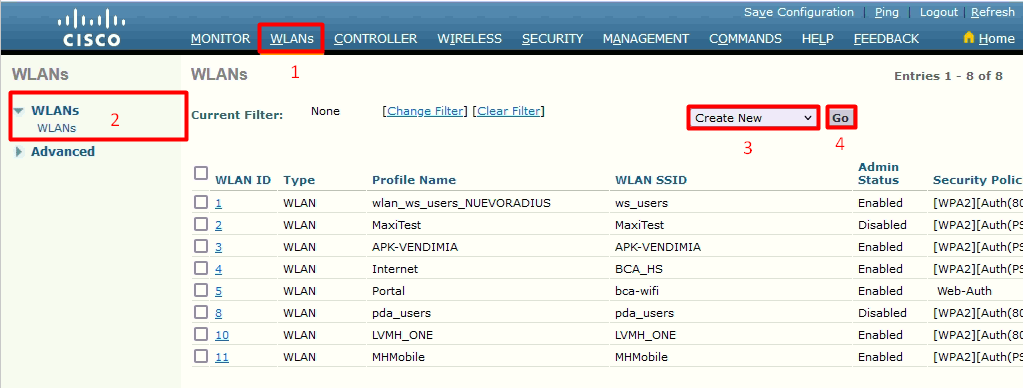Click the Logout link
1023x388 pixels.
(939, 12)
